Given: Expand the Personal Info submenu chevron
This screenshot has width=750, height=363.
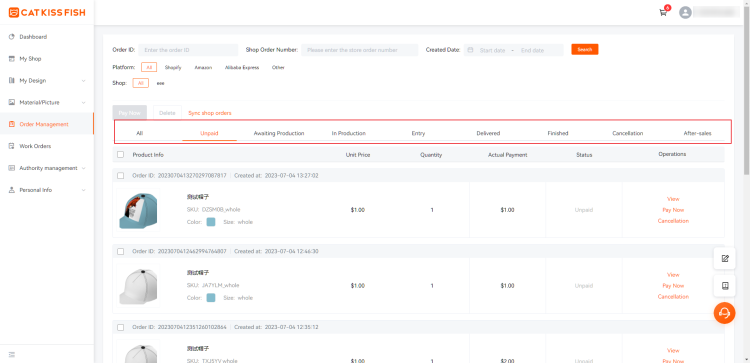Looking at the screenshot, I should 84,190.
